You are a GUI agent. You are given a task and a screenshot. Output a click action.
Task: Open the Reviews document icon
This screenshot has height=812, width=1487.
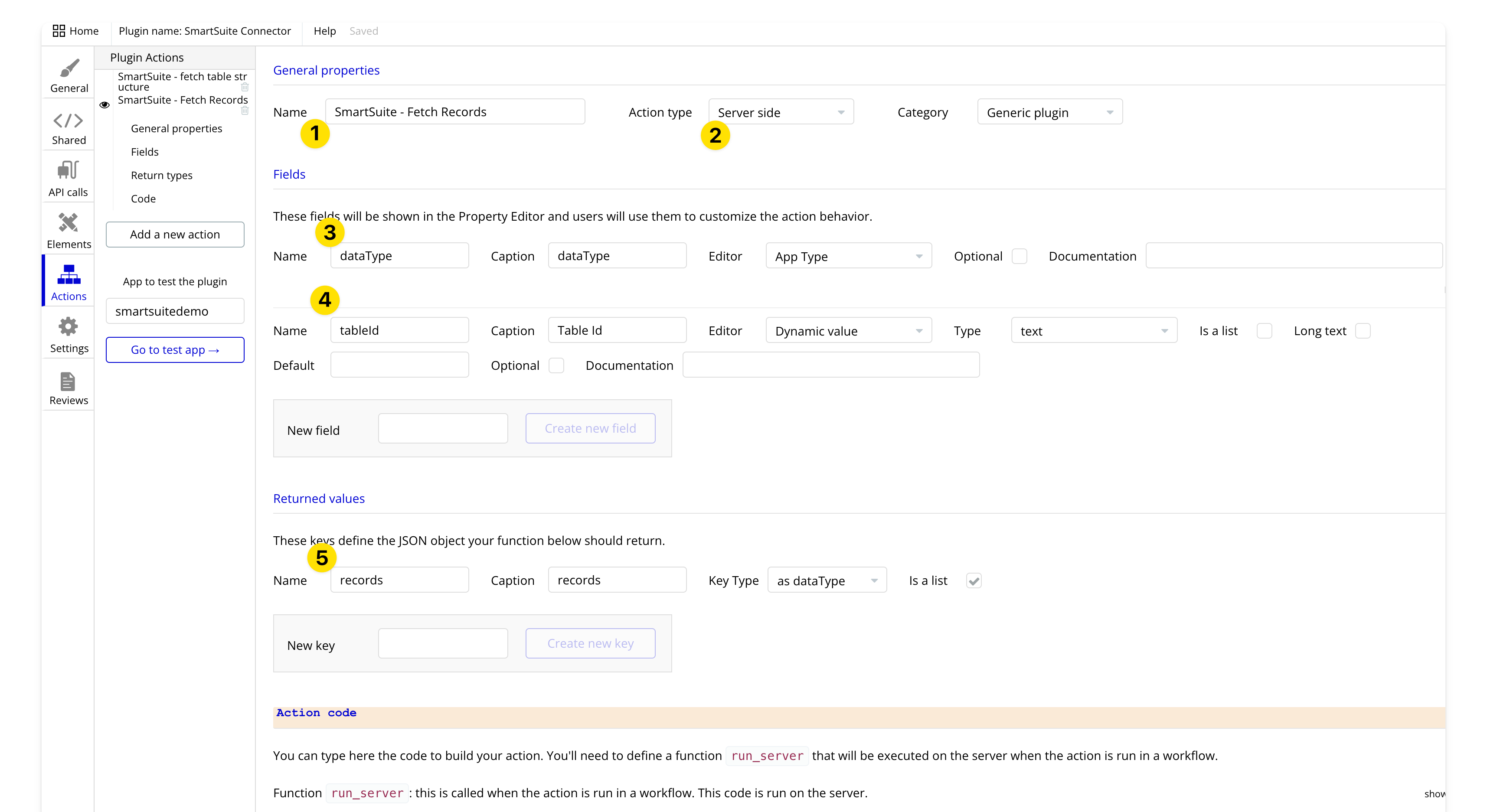pos(68,381)
